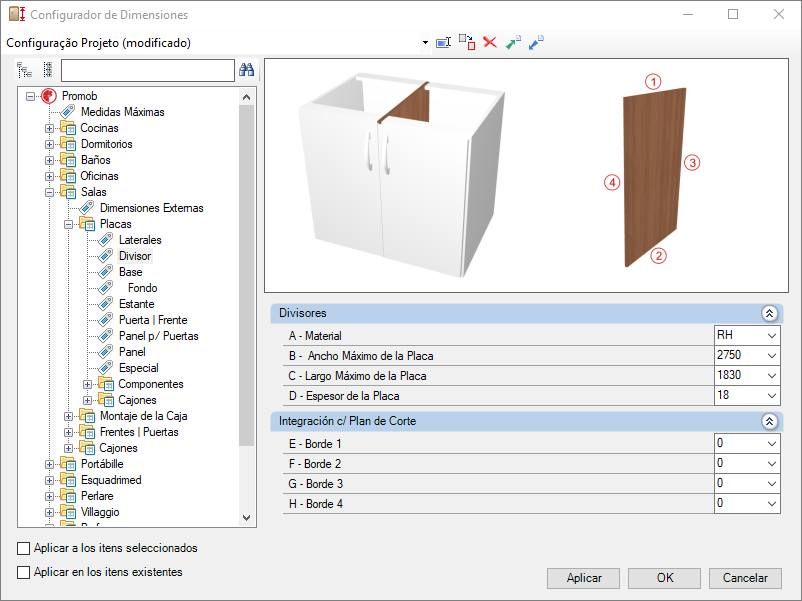
Task: Expand the Cocinas tree node
Action: pos(49,128)
